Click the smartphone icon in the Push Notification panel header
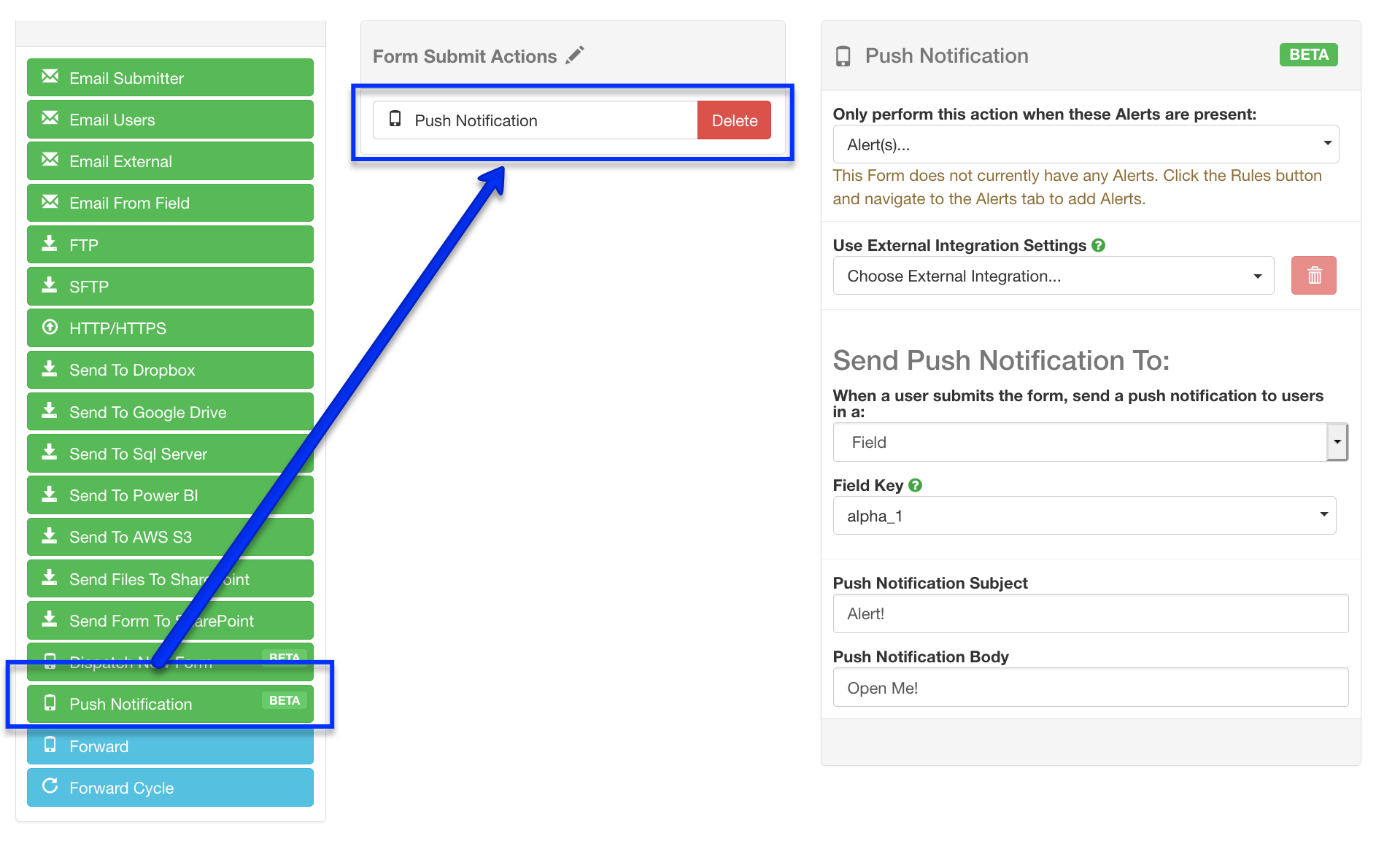This screenshot has width=1376, height=868. [843, 55]
